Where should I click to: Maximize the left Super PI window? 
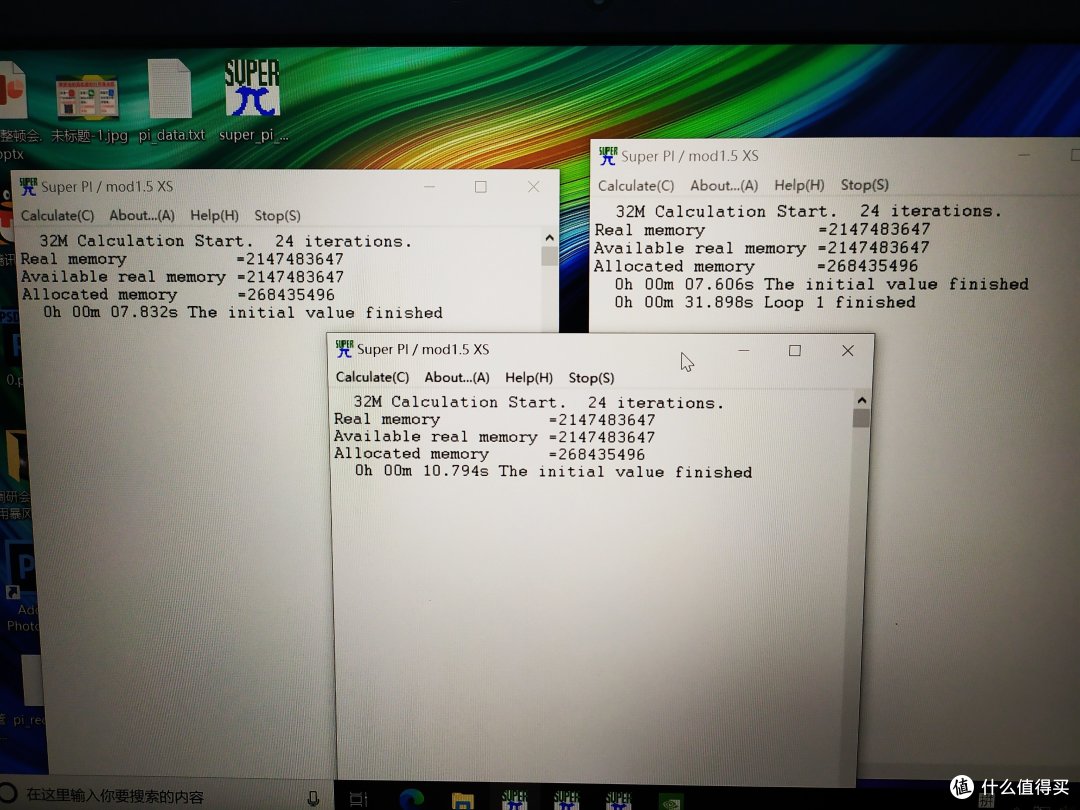click(481, 187)
